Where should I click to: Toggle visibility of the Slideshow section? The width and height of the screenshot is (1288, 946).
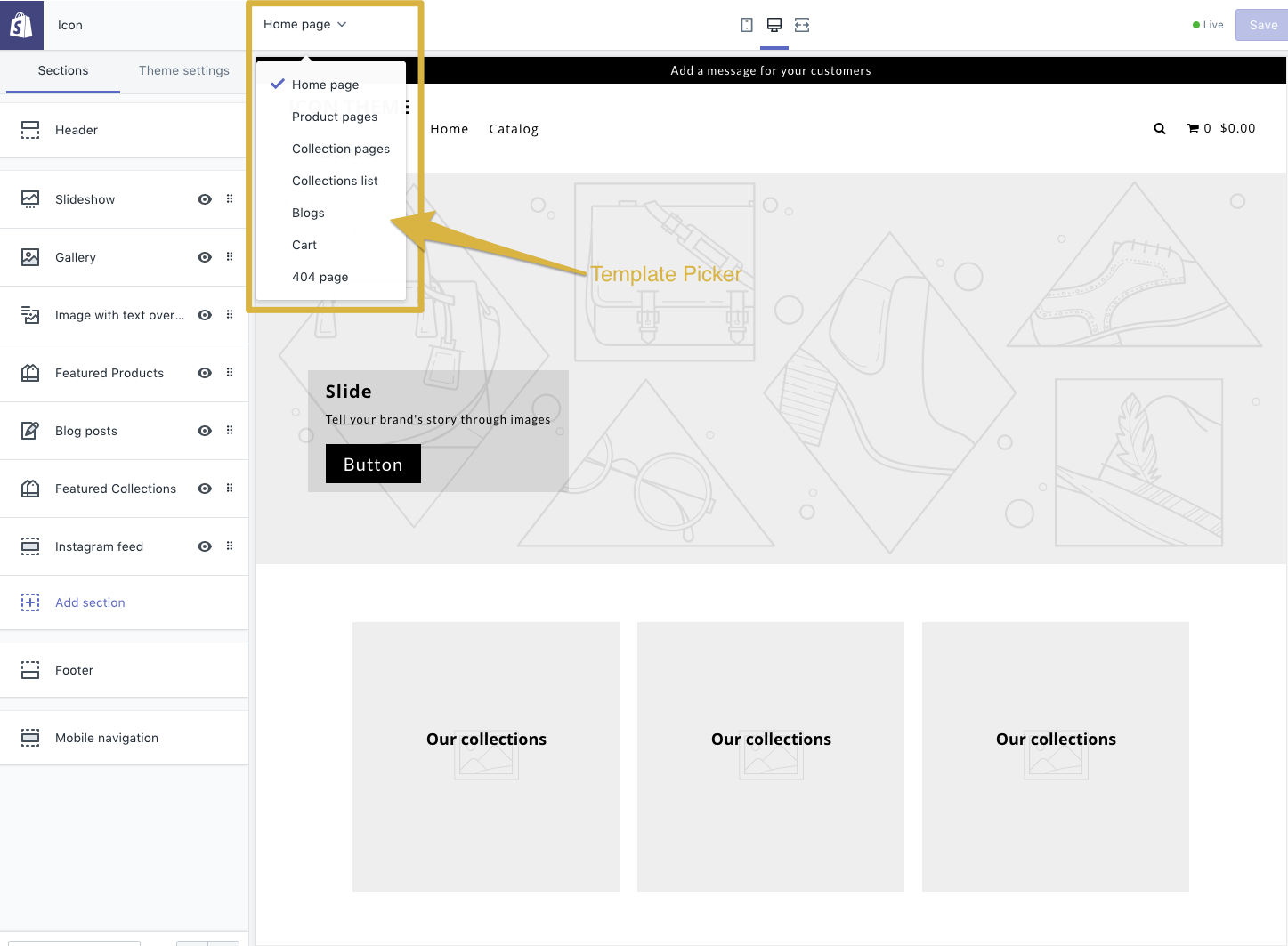(x=204, y=198)
